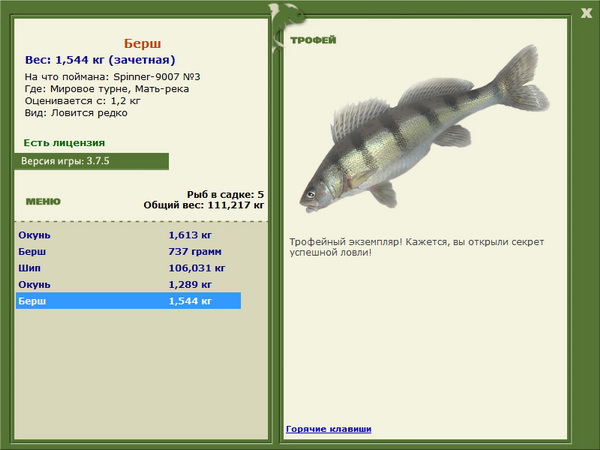Click the ТРОФЕЙ heading label
This screenshot has width=600, height=450.
313,40
